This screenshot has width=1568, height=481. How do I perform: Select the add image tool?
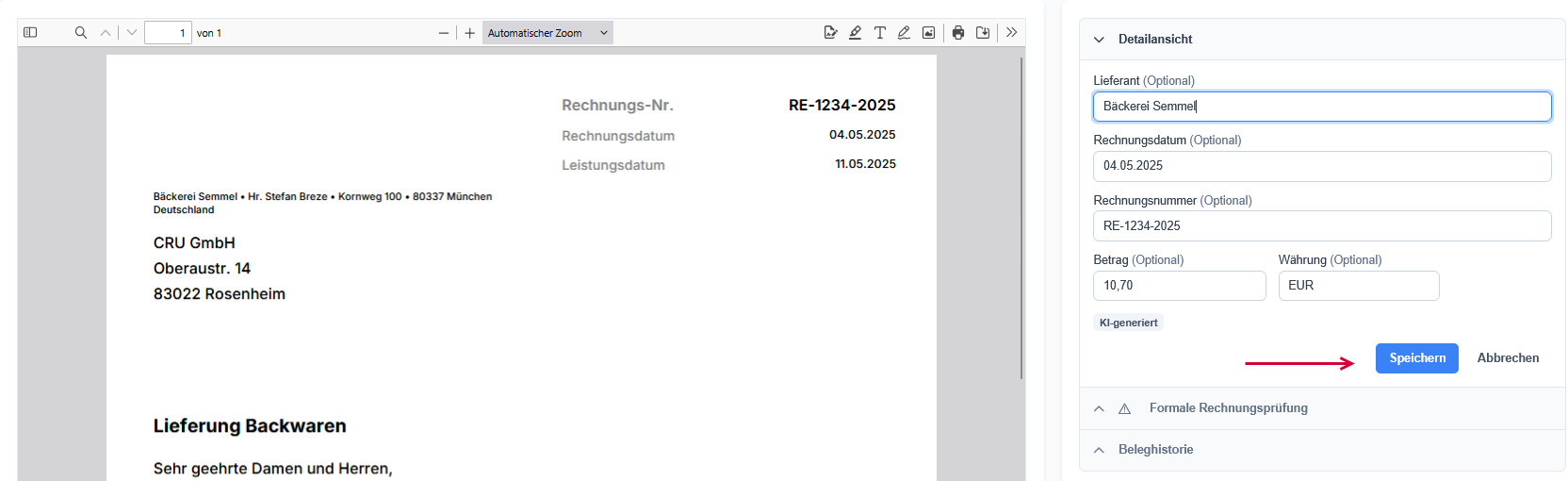[928, 33]
